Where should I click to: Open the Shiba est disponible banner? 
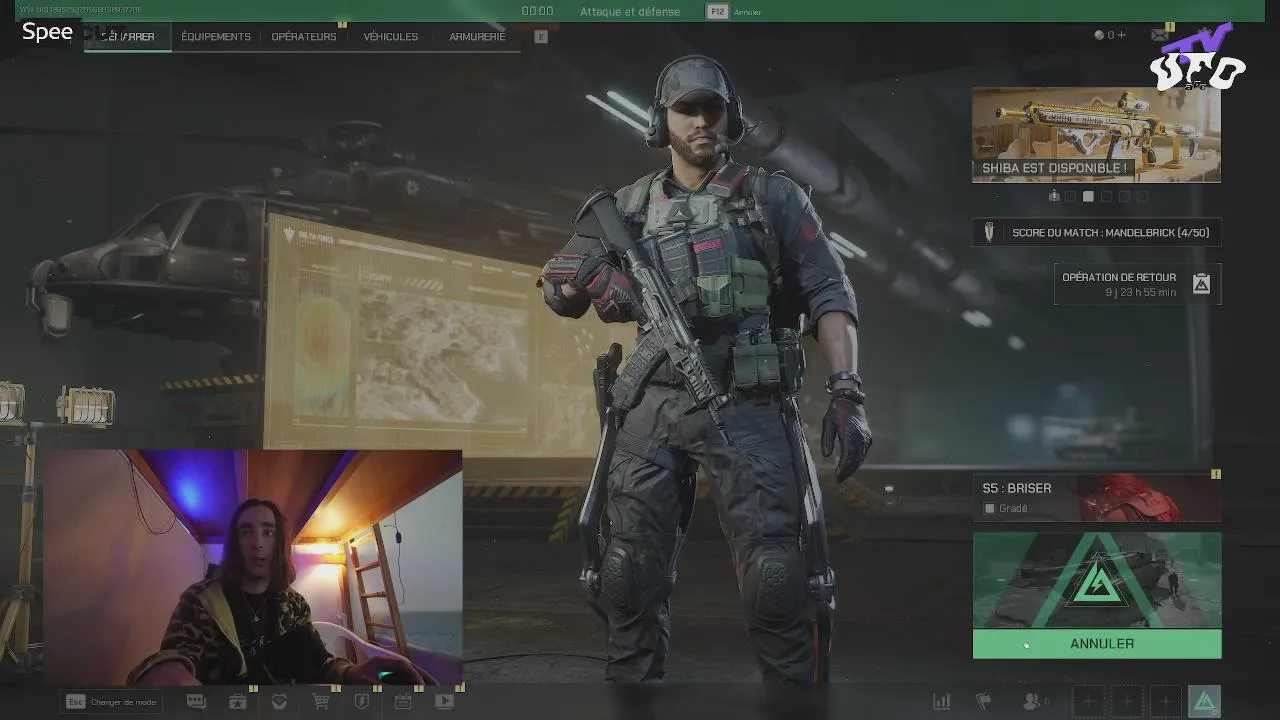[x=1097, y=135]
